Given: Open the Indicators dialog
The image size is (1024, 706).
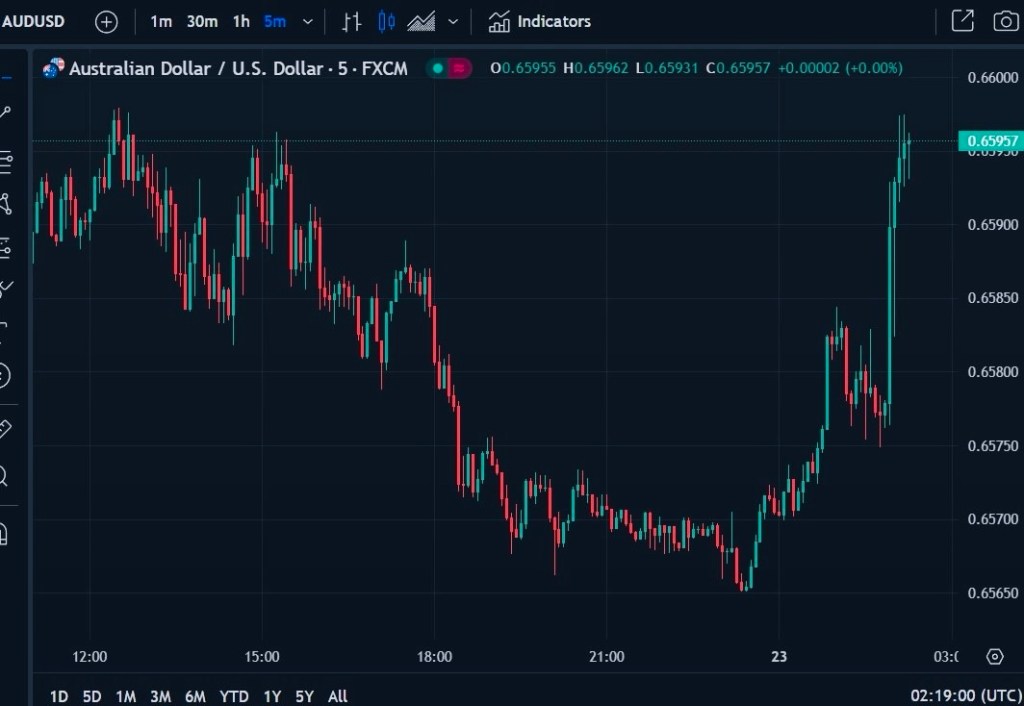Looking at the screenshot, I should (x=540, y=21).
